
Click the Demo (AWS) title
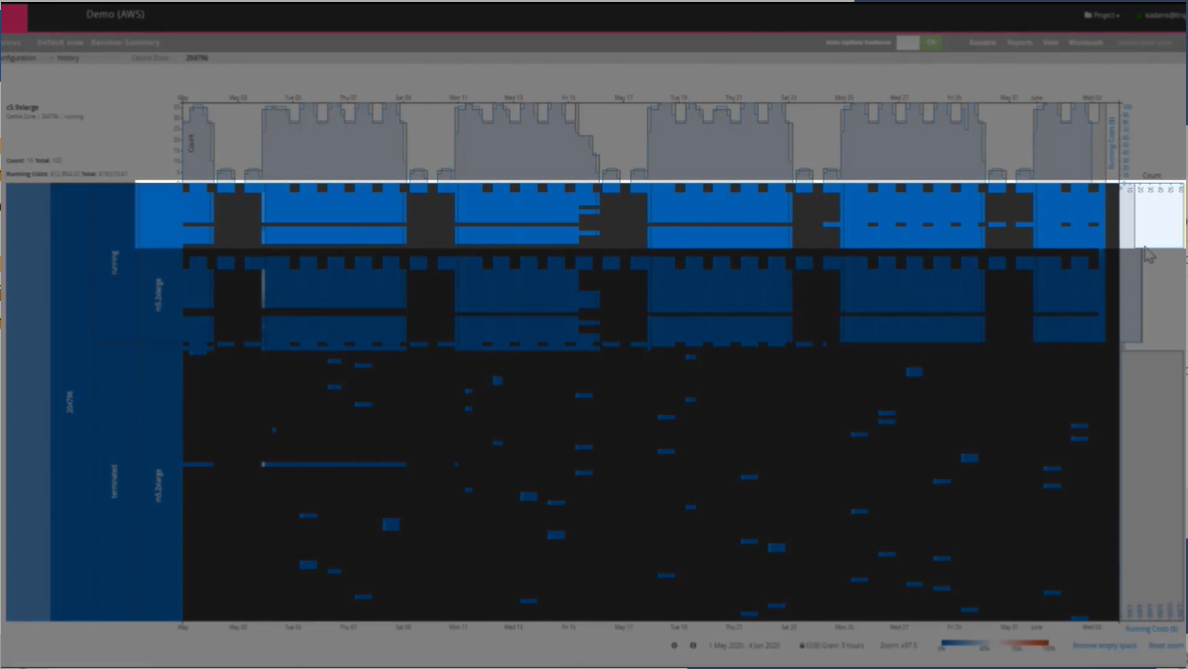[115, 14]
